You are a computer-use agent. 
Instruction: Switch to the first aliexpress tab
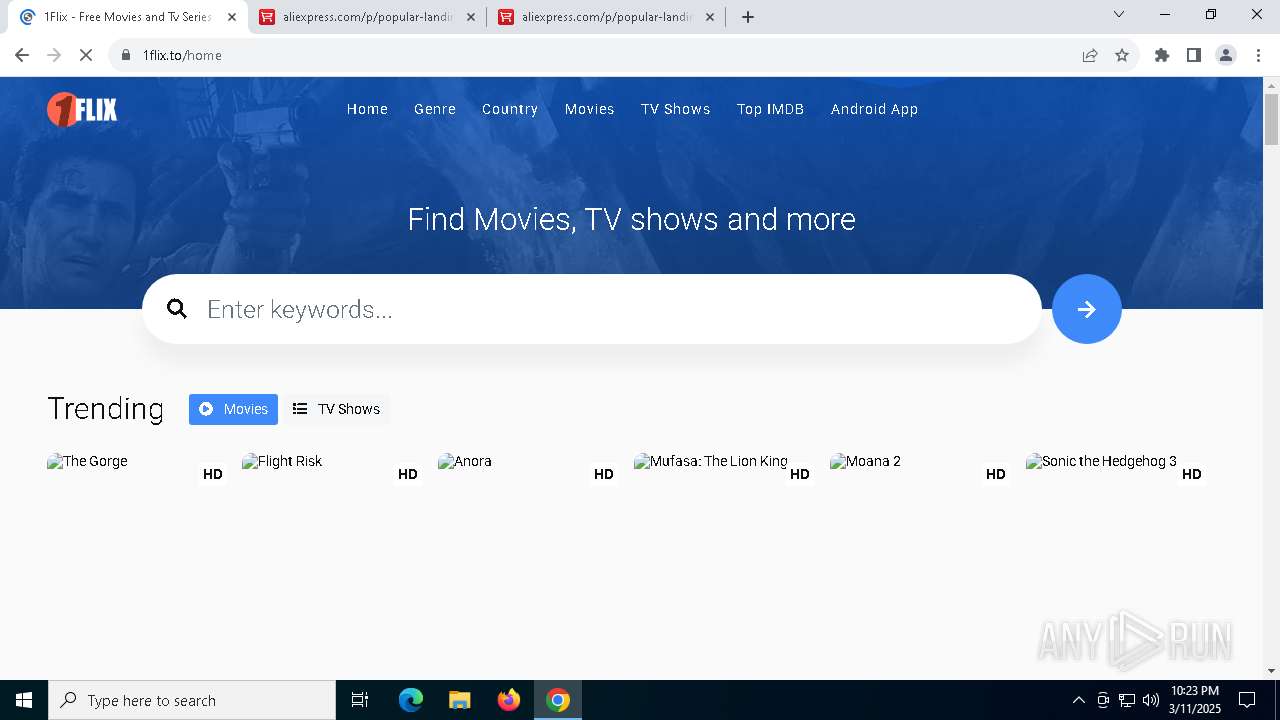click(x=368, y=17)
